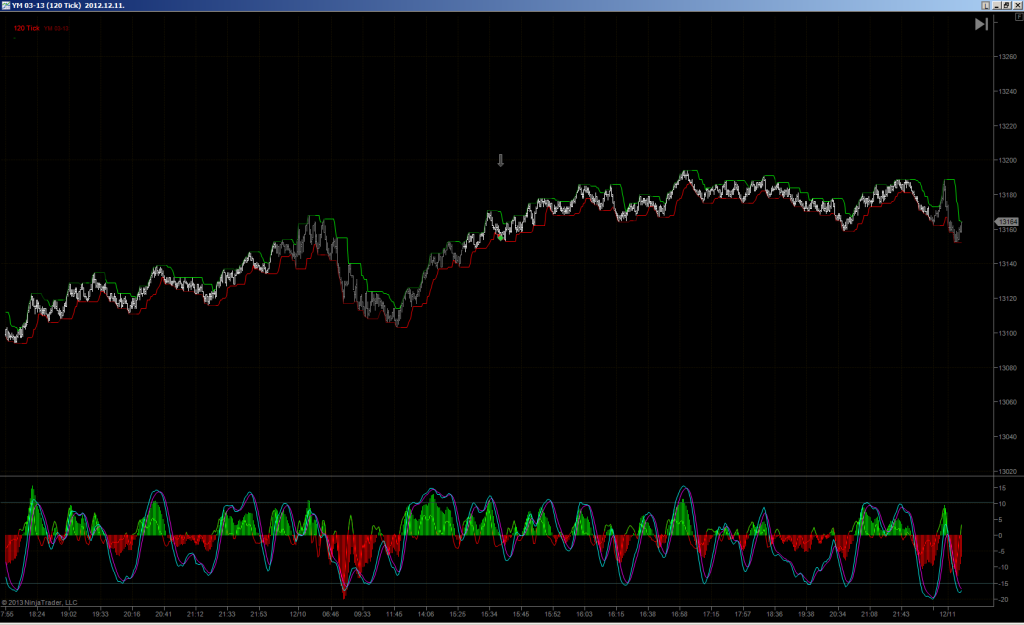The height and width of the screenshot is (625, 1024).
Task: Click the 13260 price axis label
Action: click(x=1007, y=57)
